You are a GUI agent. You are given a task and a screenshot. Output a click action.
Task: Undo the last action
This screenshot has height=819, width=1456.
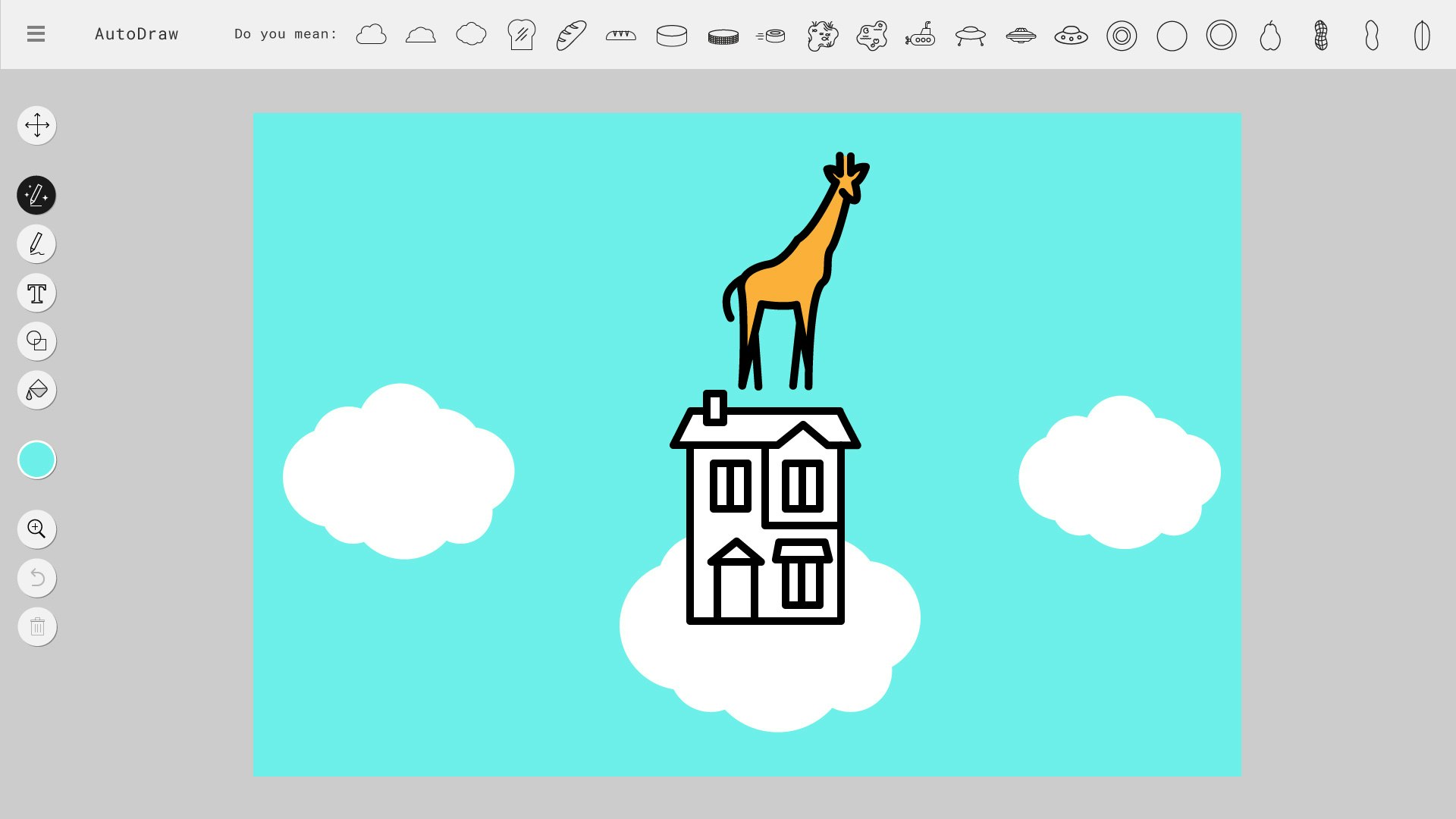pos(36,579)
